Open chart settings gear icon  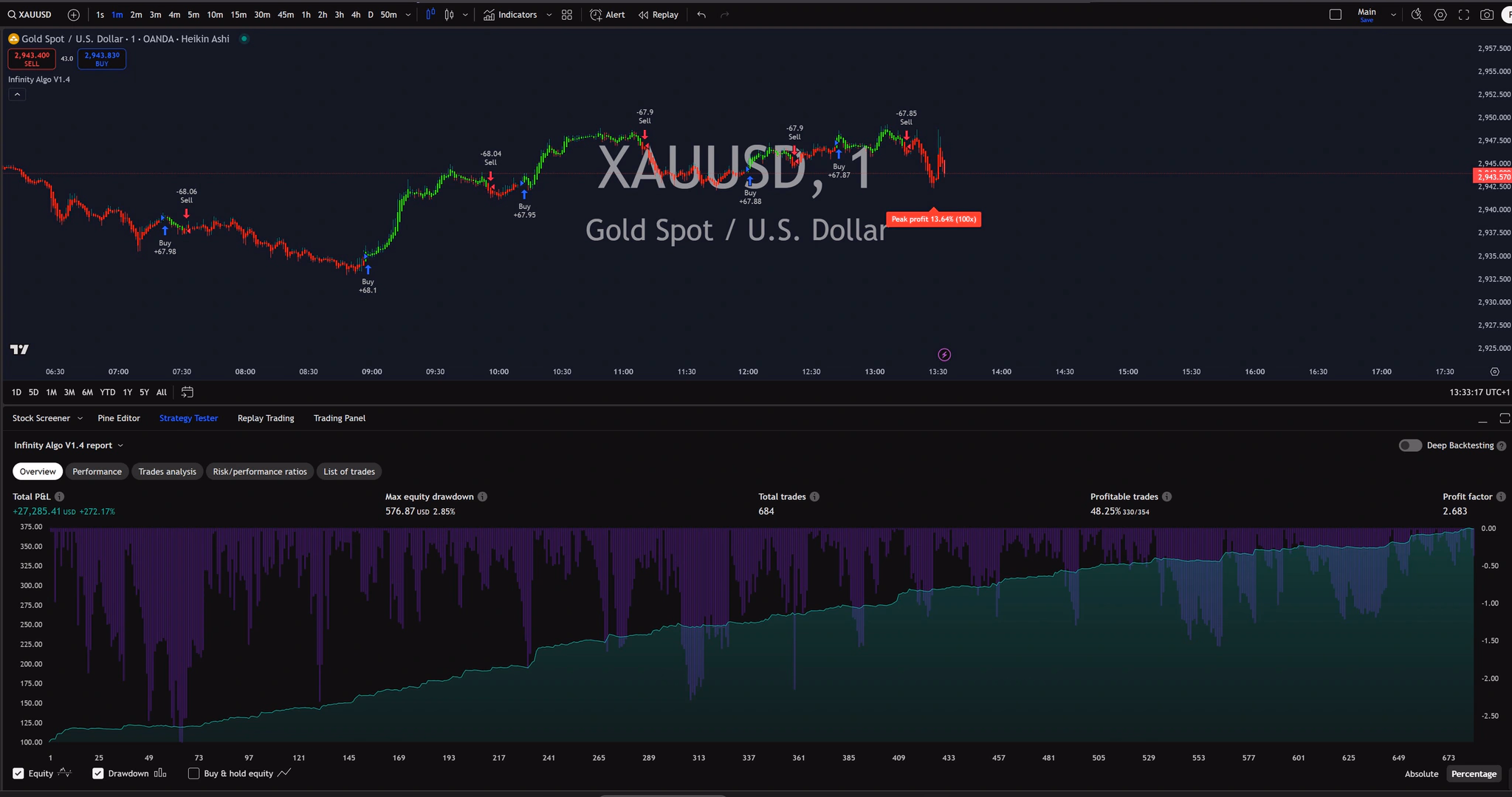[x=1440, y=14]
